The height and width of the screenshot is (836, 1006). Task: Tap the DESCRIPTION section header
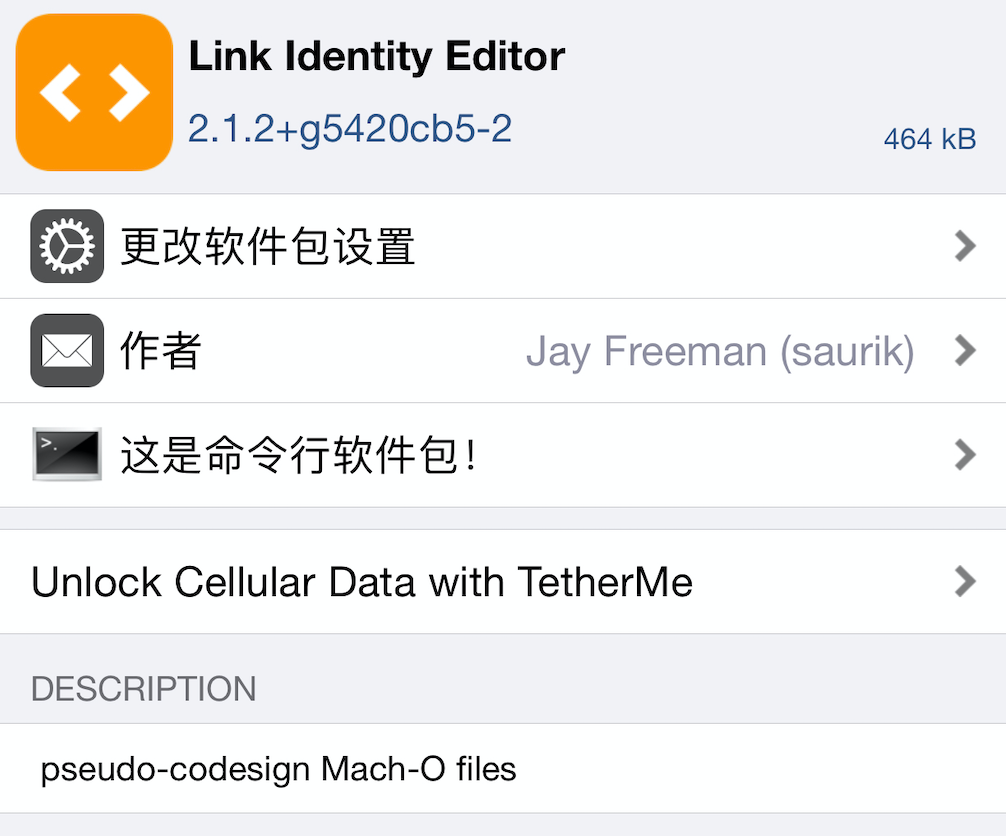point(144,689)
